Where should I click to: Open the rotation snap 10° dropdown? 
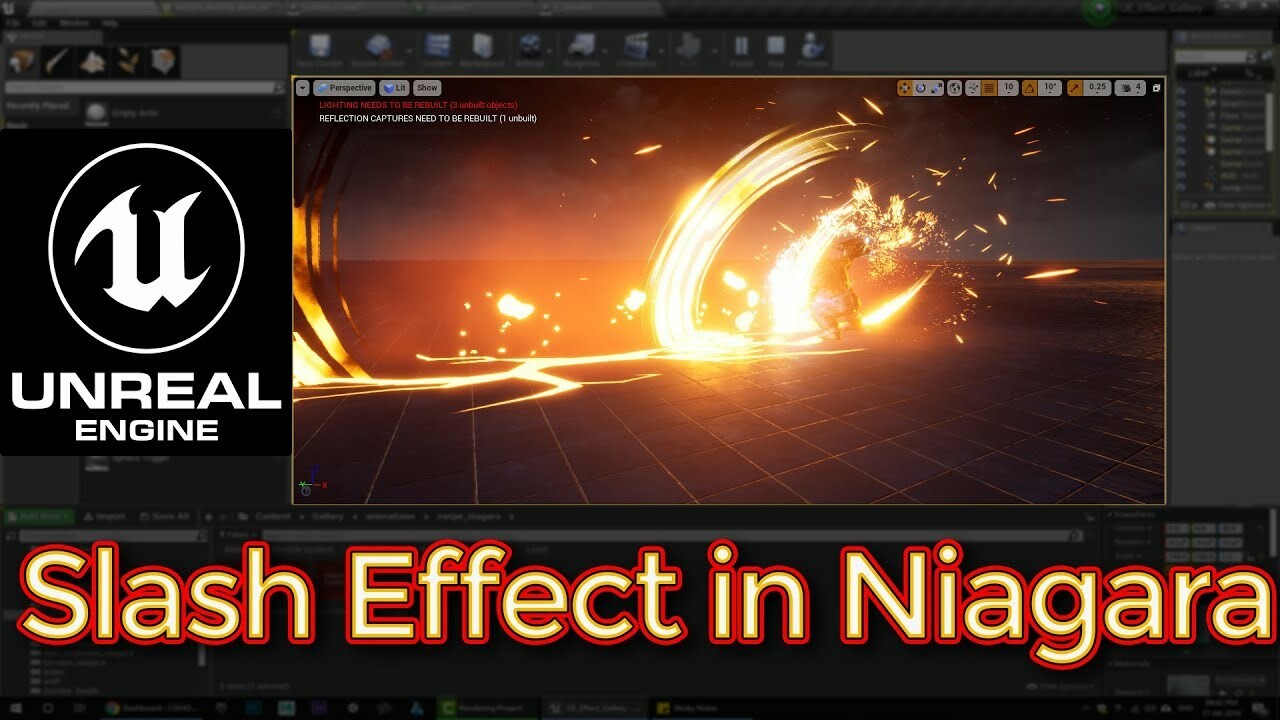pyautogui.click(x=1050, y=88)
